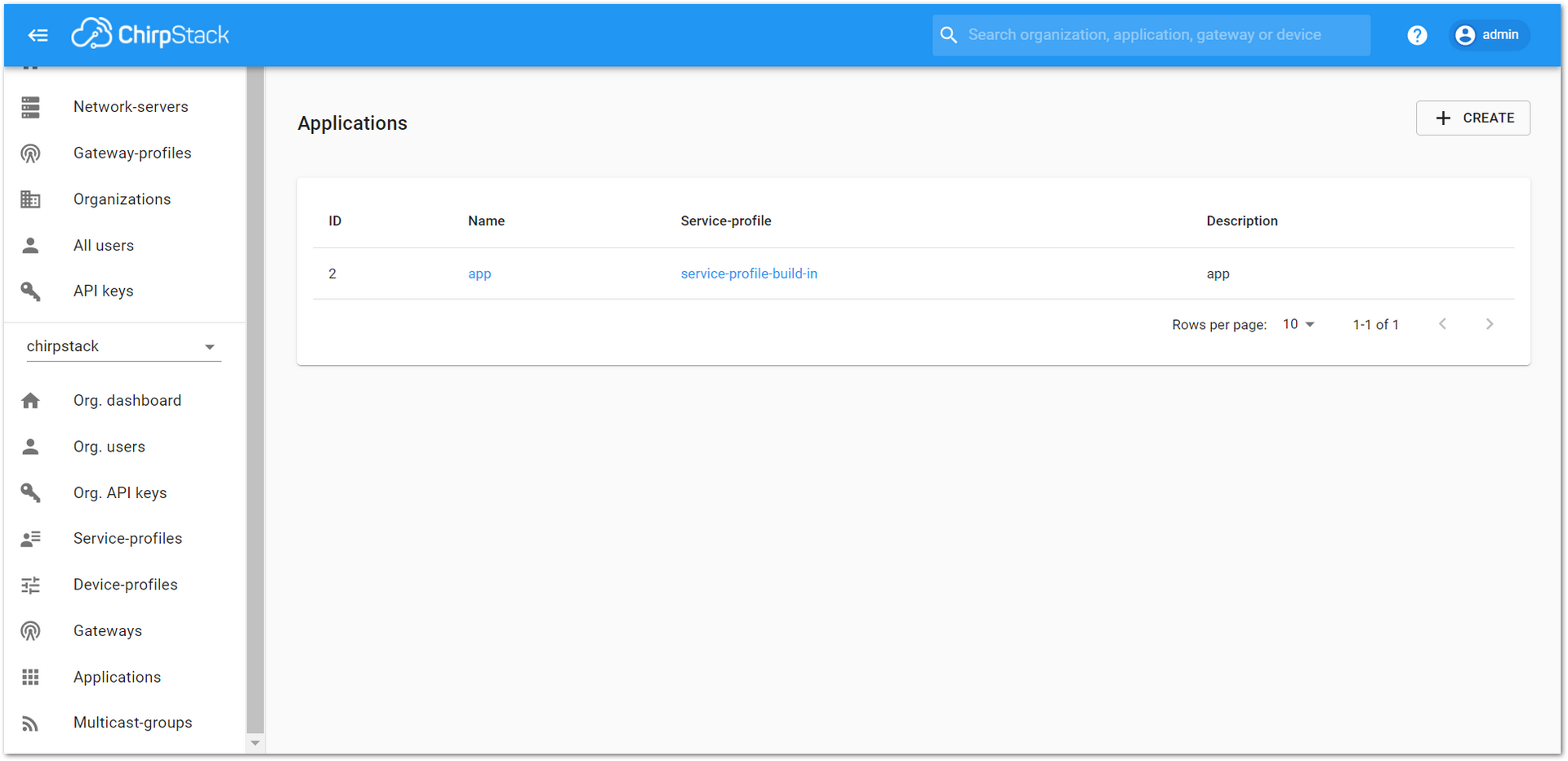Open Network-servers menu item
Screen dimensions: 1568x761
131,107
